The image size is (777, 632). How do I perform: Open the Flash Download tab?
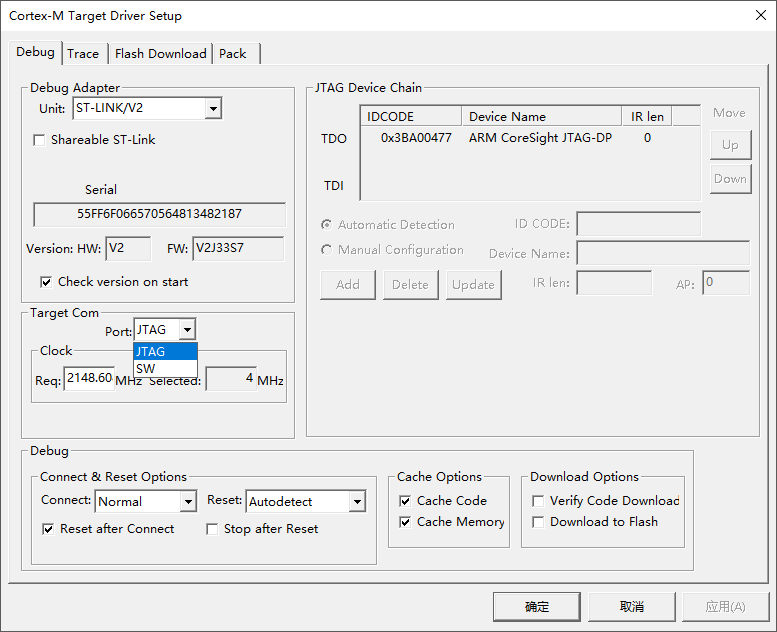point(161,54)
